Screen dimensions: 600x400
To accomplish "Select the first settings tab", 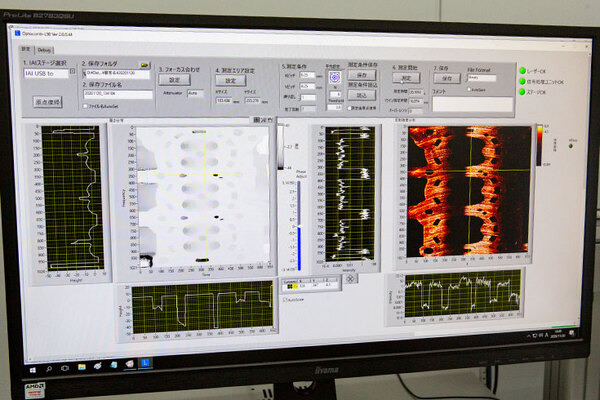I will click(x=26, y=48).
